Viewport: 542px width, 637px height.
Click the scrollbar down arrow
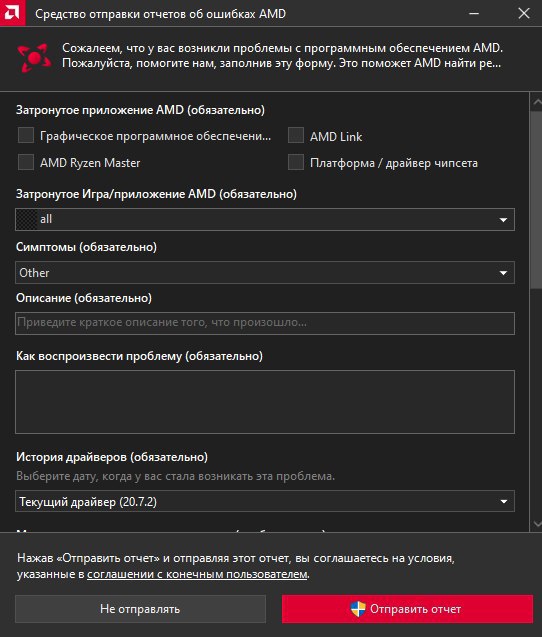tap(537, 524)
